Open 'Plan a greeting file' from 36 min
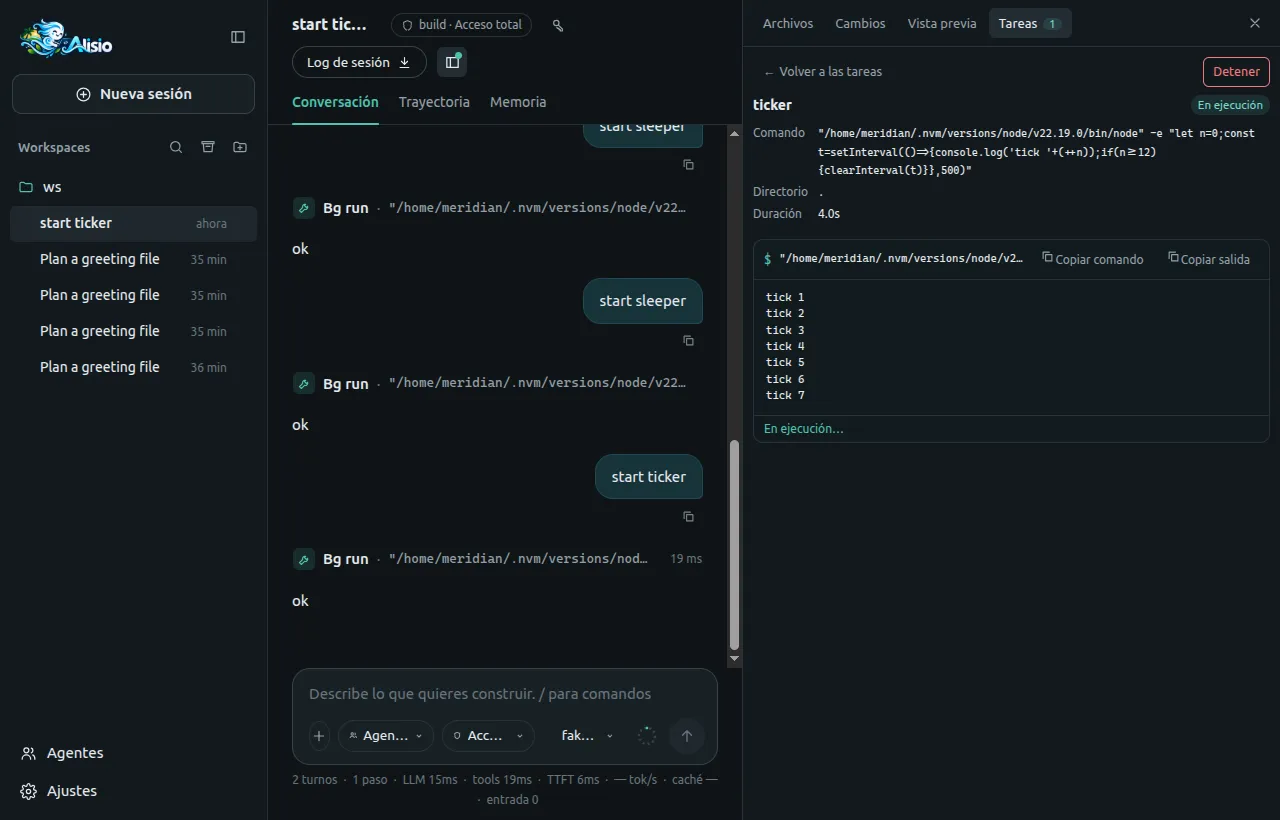 click(x=133, y=367)
